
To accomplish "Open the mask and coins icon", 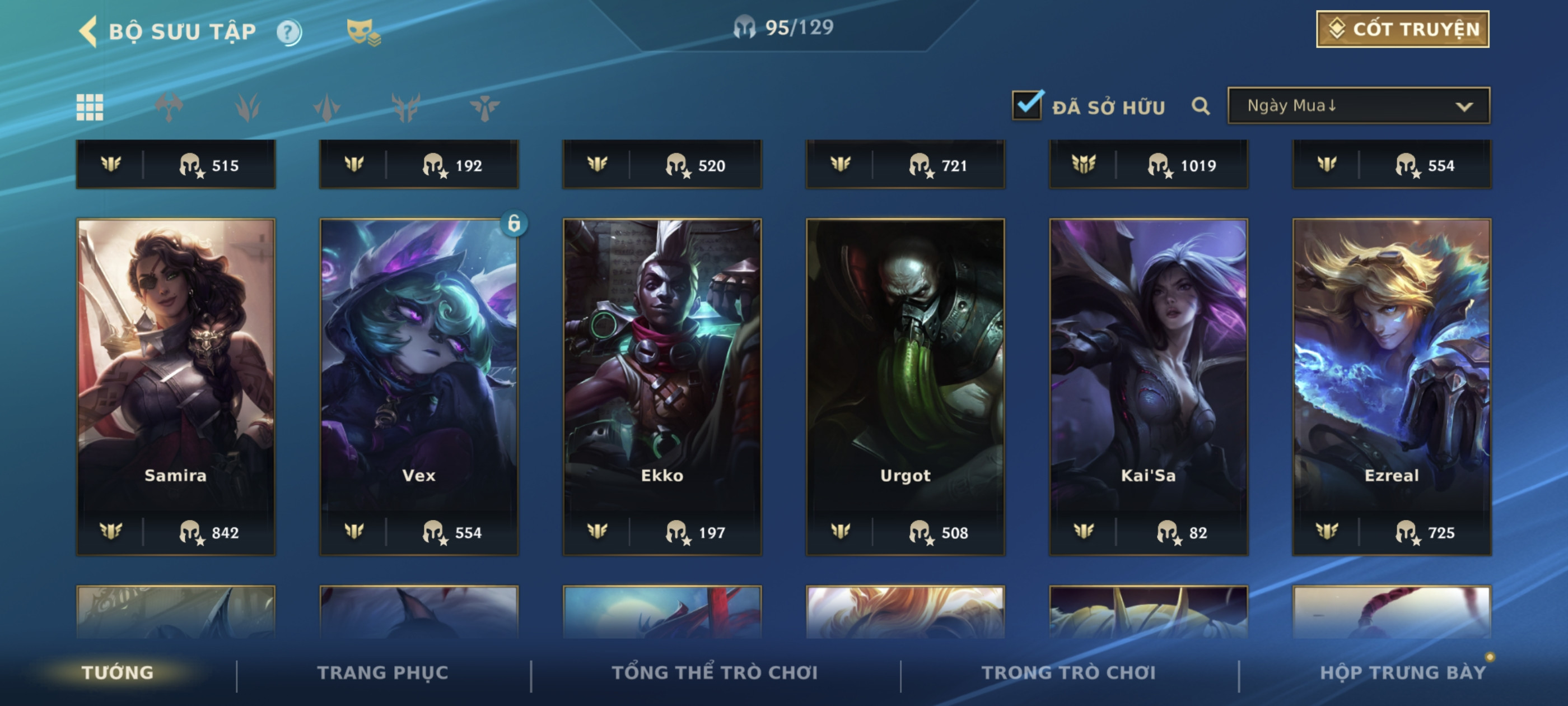I will [363, 32].
